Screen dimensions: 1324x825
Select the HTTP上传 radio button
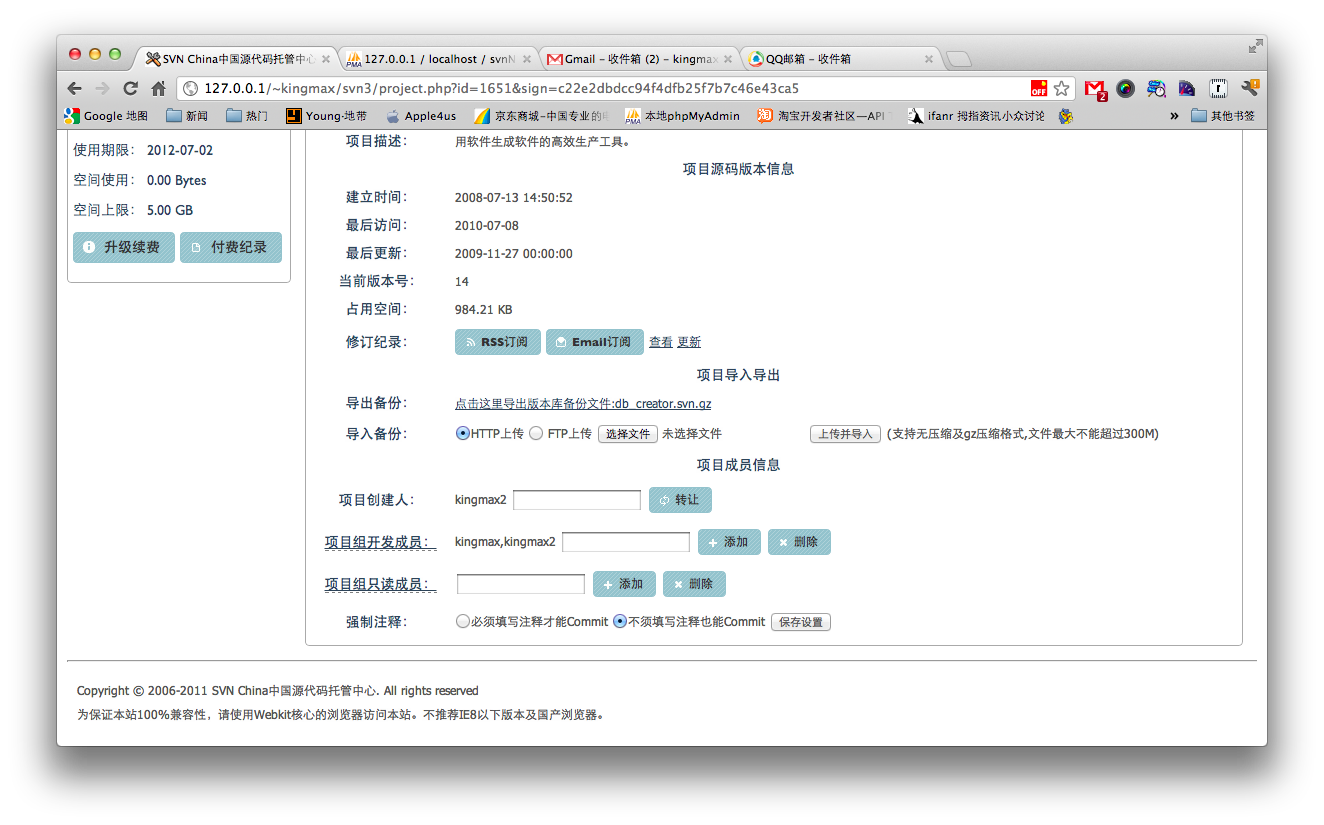462,434
